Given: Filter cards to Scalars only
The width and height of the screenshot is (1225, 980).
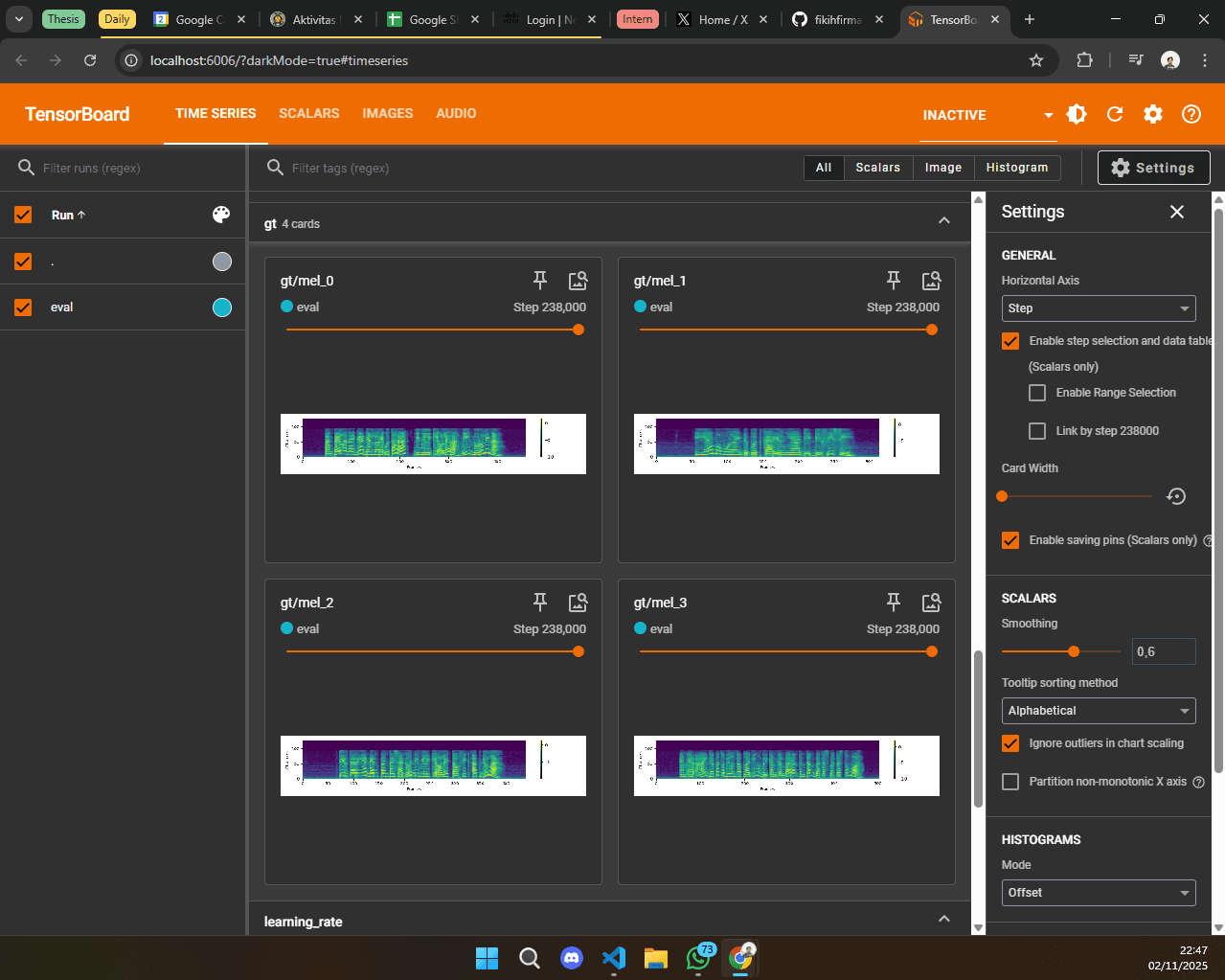Looking at the screenshot, I should click(878, 168).
